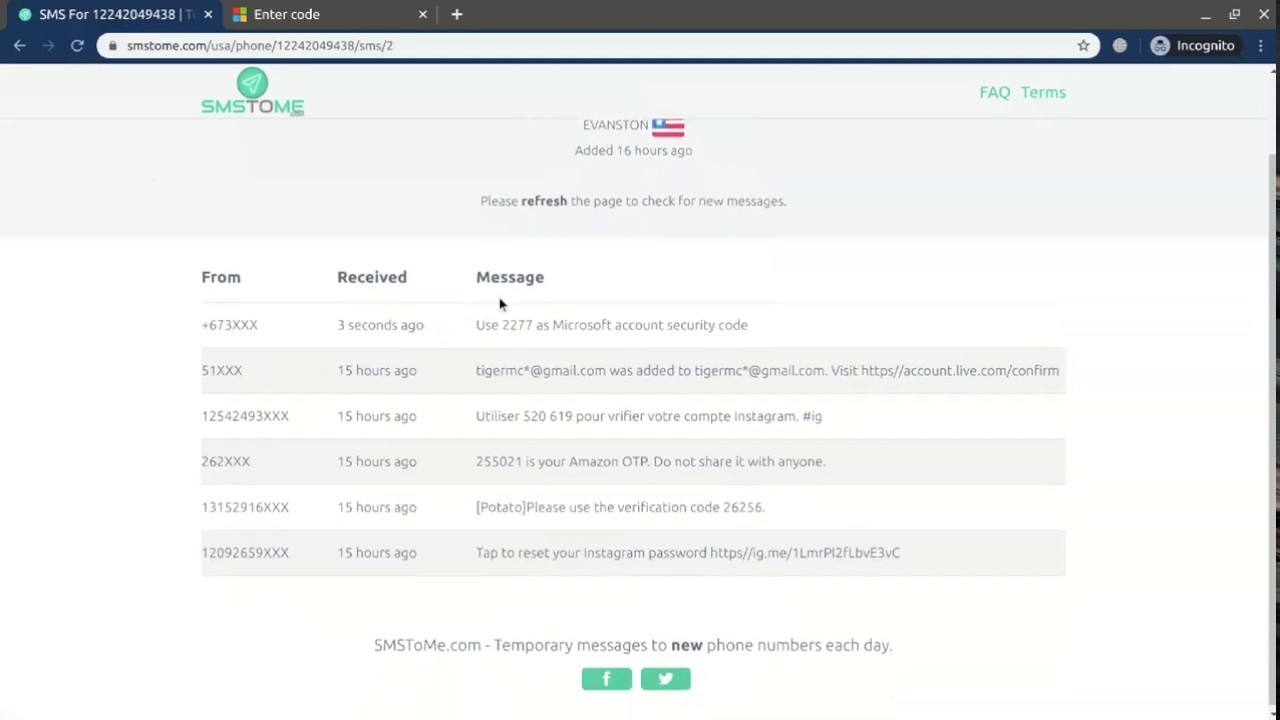Bookmark this page with star icon

tap(1083, 45)
